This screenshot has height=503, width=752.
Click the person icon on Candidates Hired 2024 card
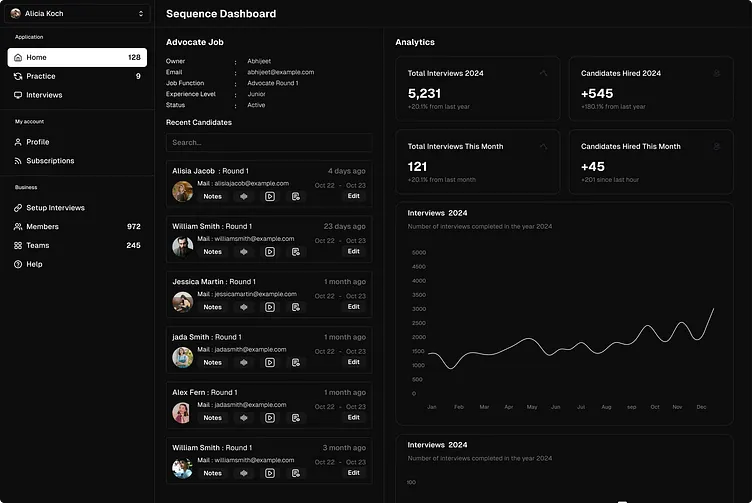716,73
